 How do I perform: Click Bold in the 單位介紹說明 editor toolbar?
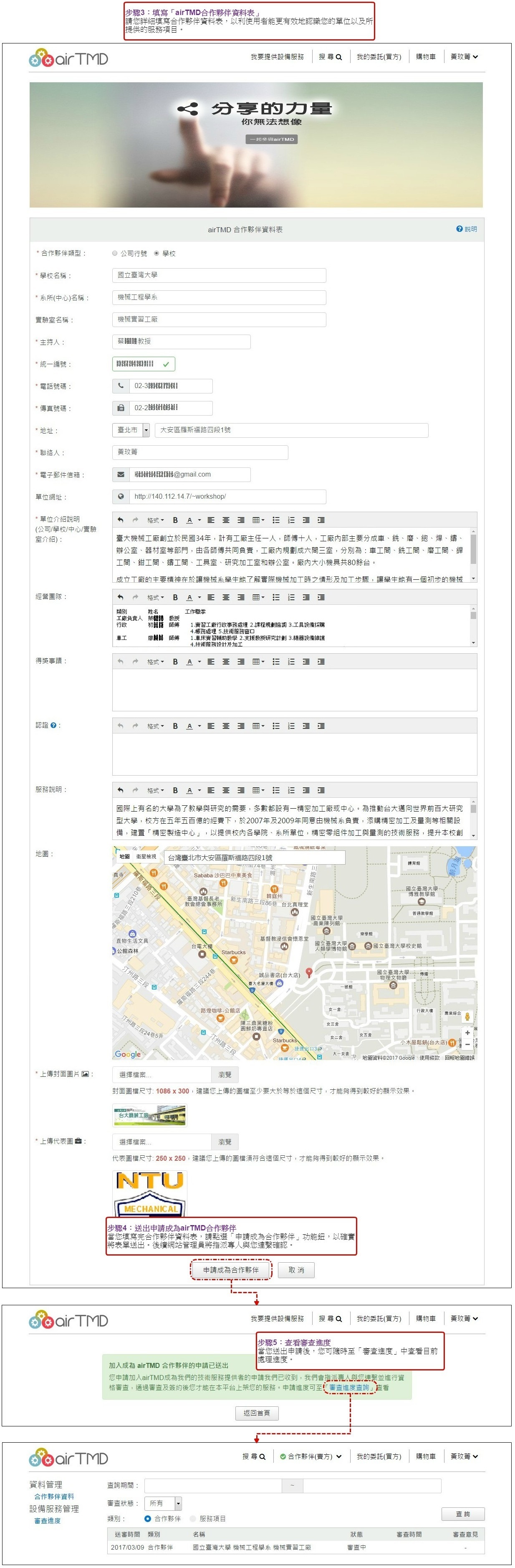(x=175, y=520)
